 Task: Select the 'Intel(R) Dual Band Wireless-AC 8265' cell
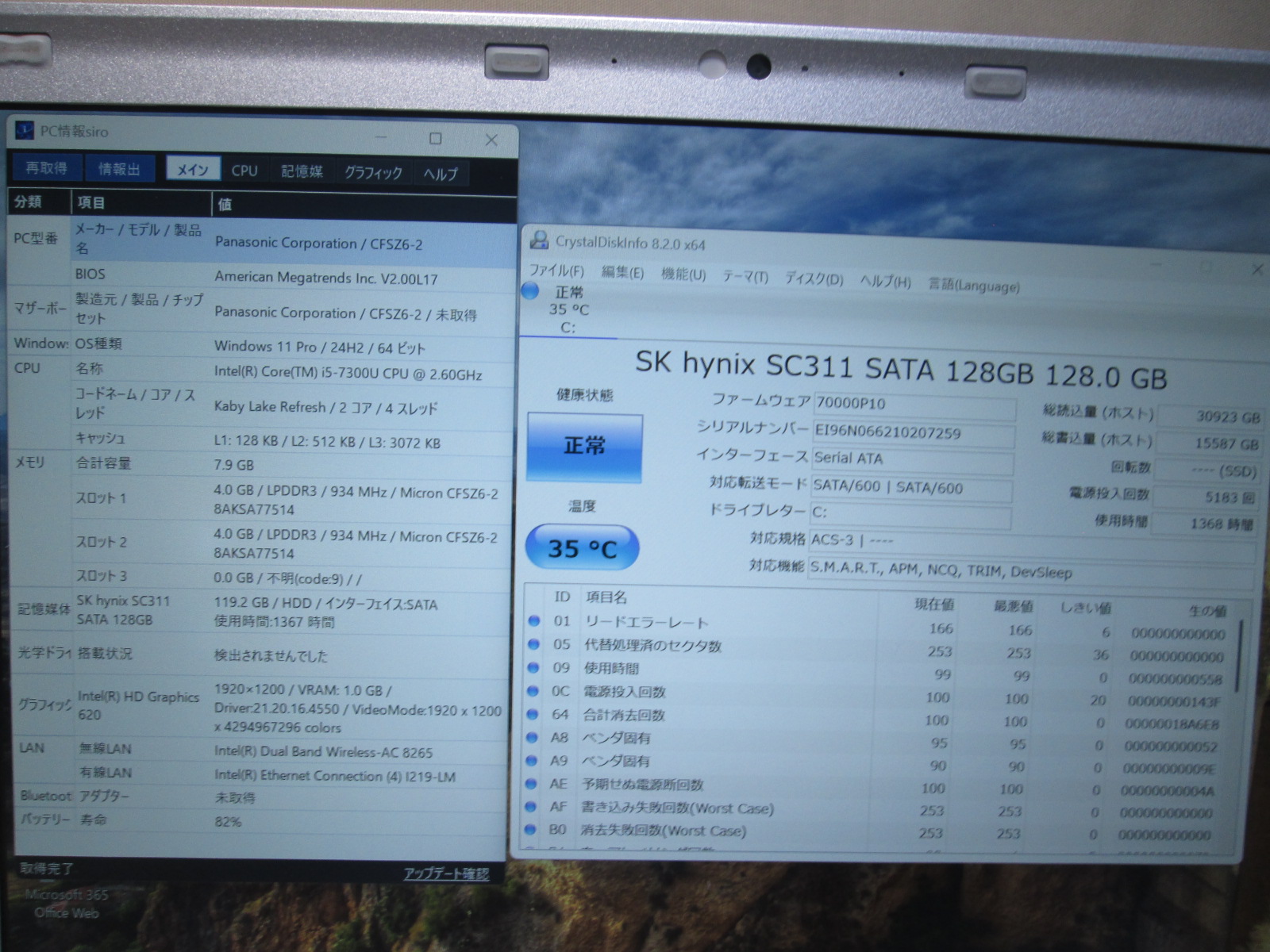coord(323,752)
